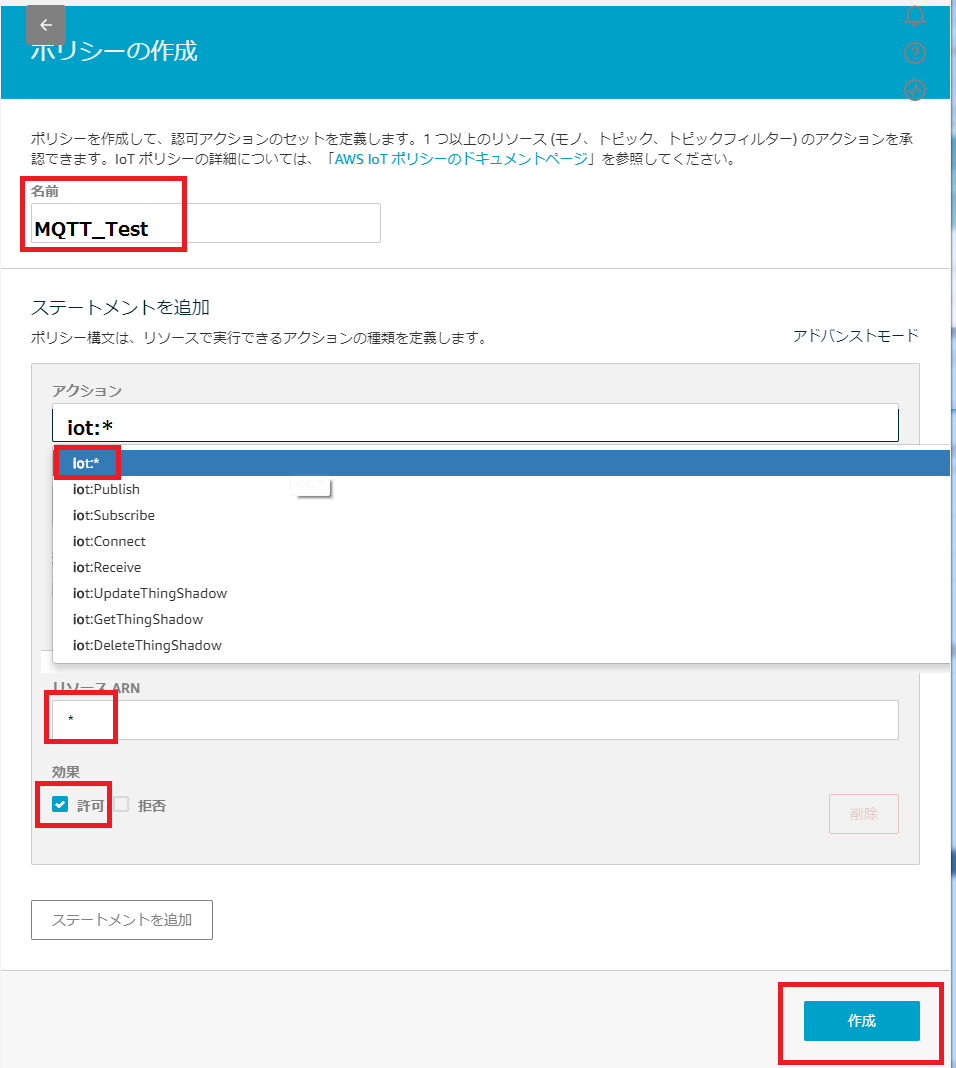This screenshot has height=1068, width=956.
Task: Pick the iot:Connect action option
Action: pyautogui.click(x=109, y=541)
